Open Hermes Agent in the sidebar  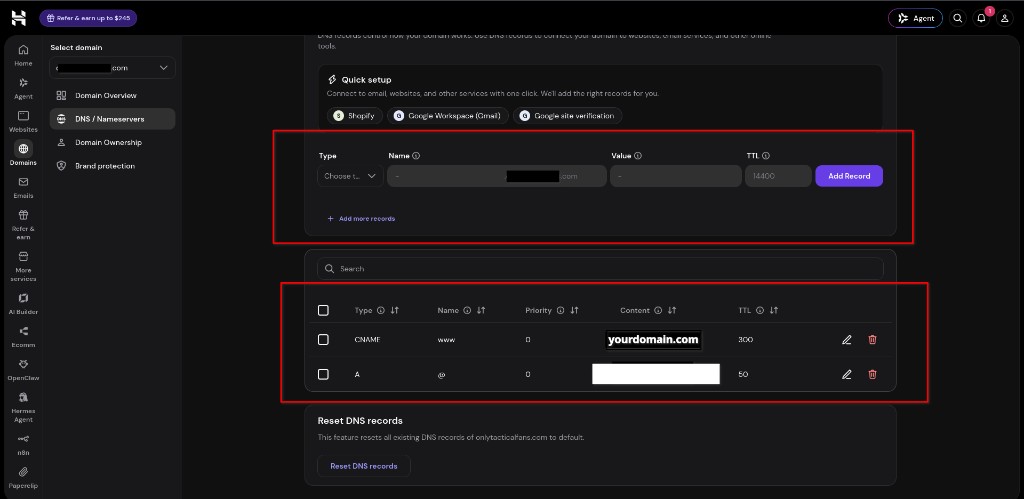tap(23, 407)
